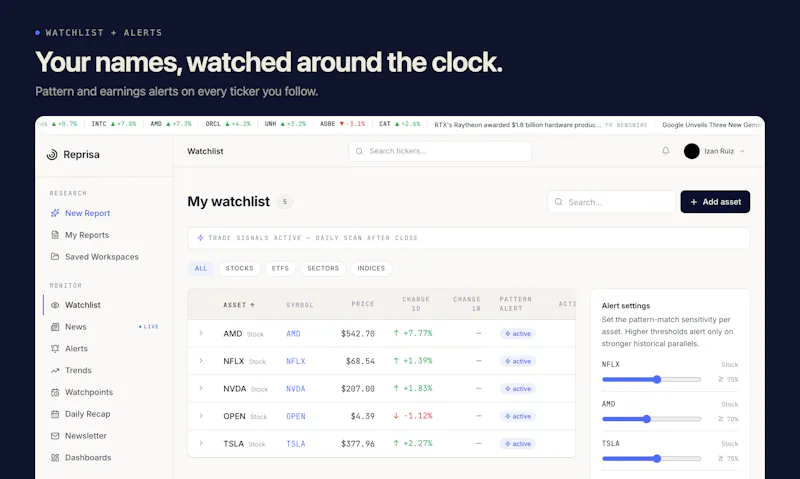Focus the Search tickers field
Screen dimensions: 800x479
tap(440, 152)
